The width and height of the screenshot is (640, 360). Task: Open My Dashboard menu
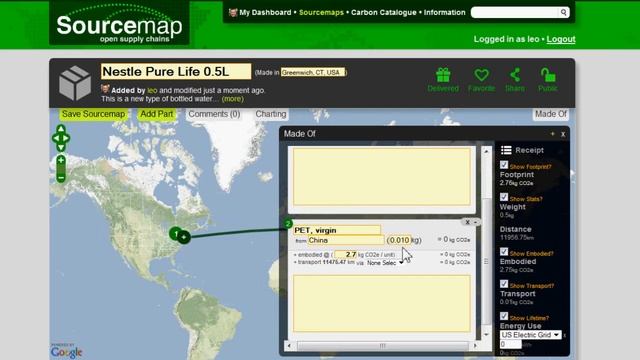click(x=265, y=12)
